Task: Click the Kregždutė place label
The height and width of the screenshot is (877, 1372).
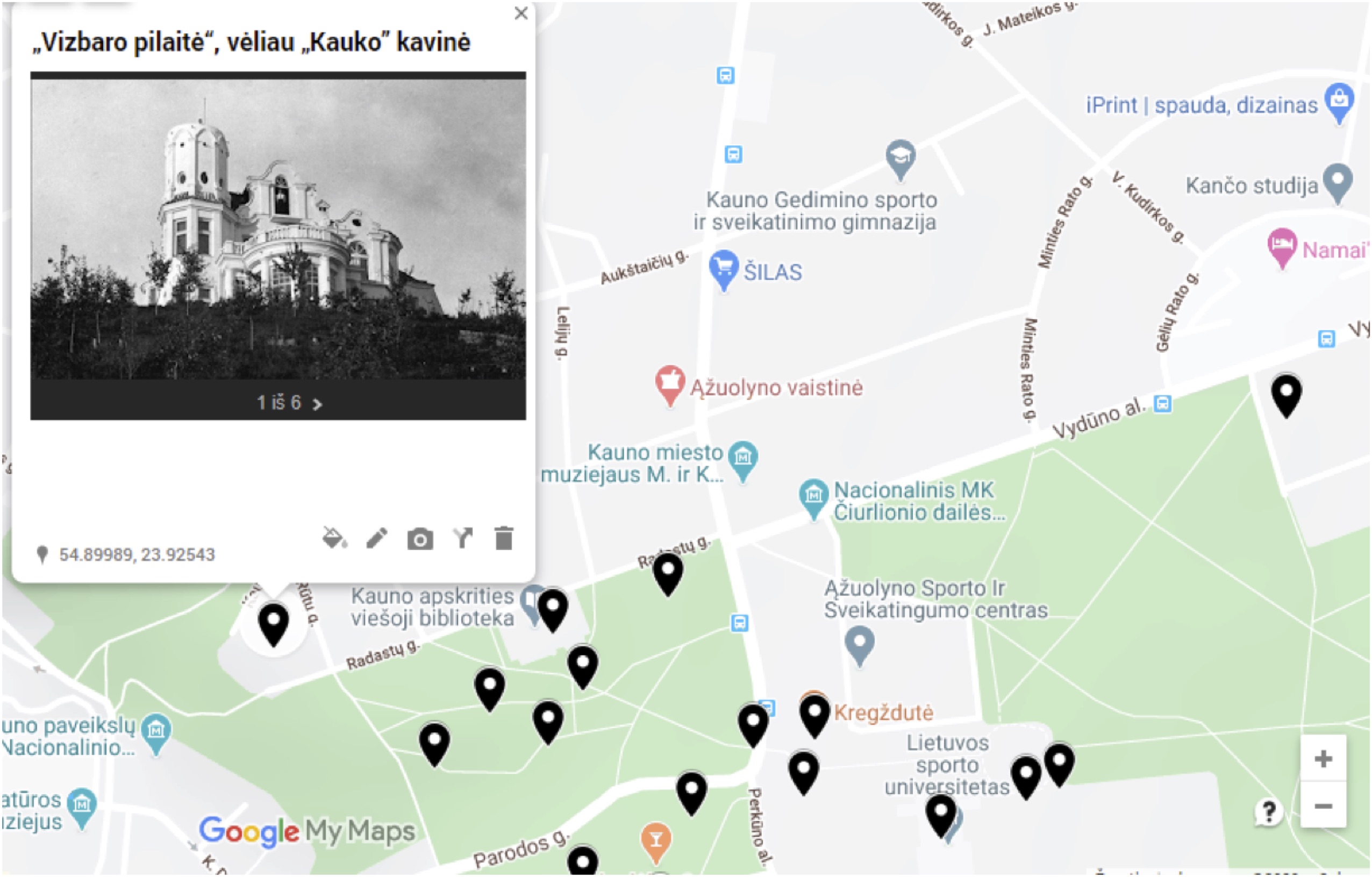Action: click(883, 712)
